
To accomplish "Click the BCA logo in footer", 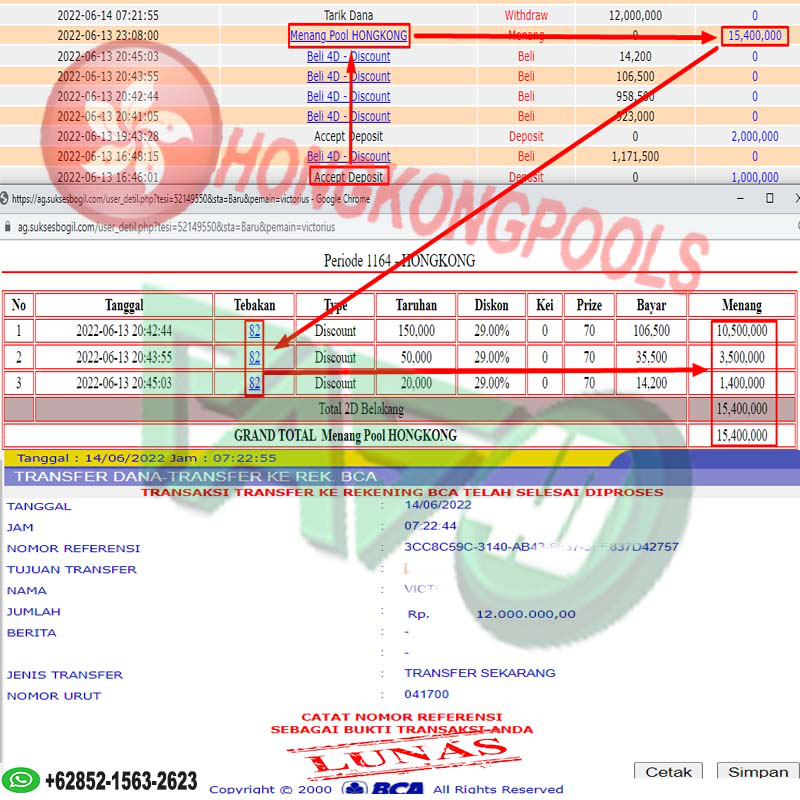I will 383,789.
